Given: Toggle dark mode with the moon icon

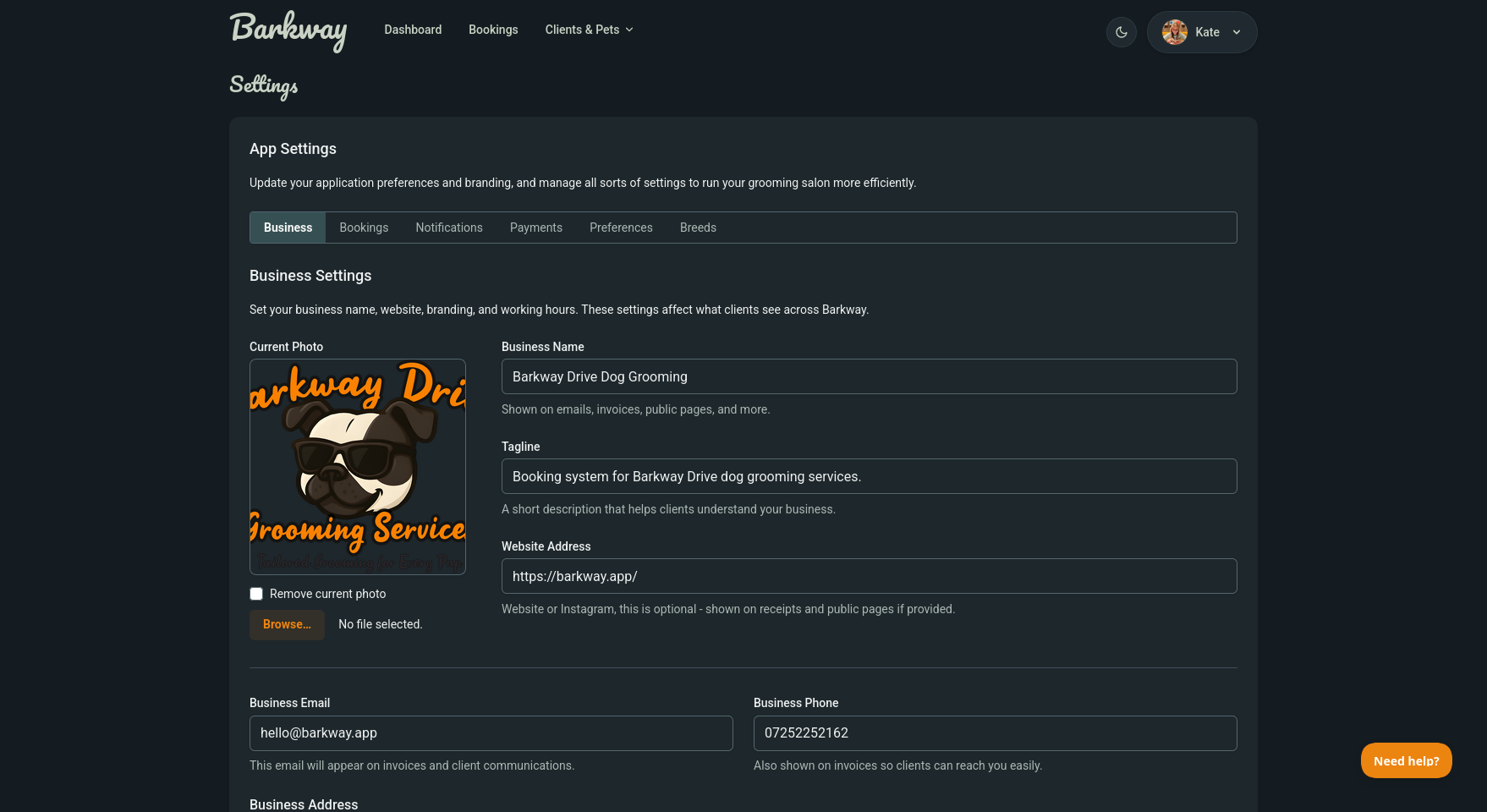Looking at the screenshot, I should [1121, 32].
